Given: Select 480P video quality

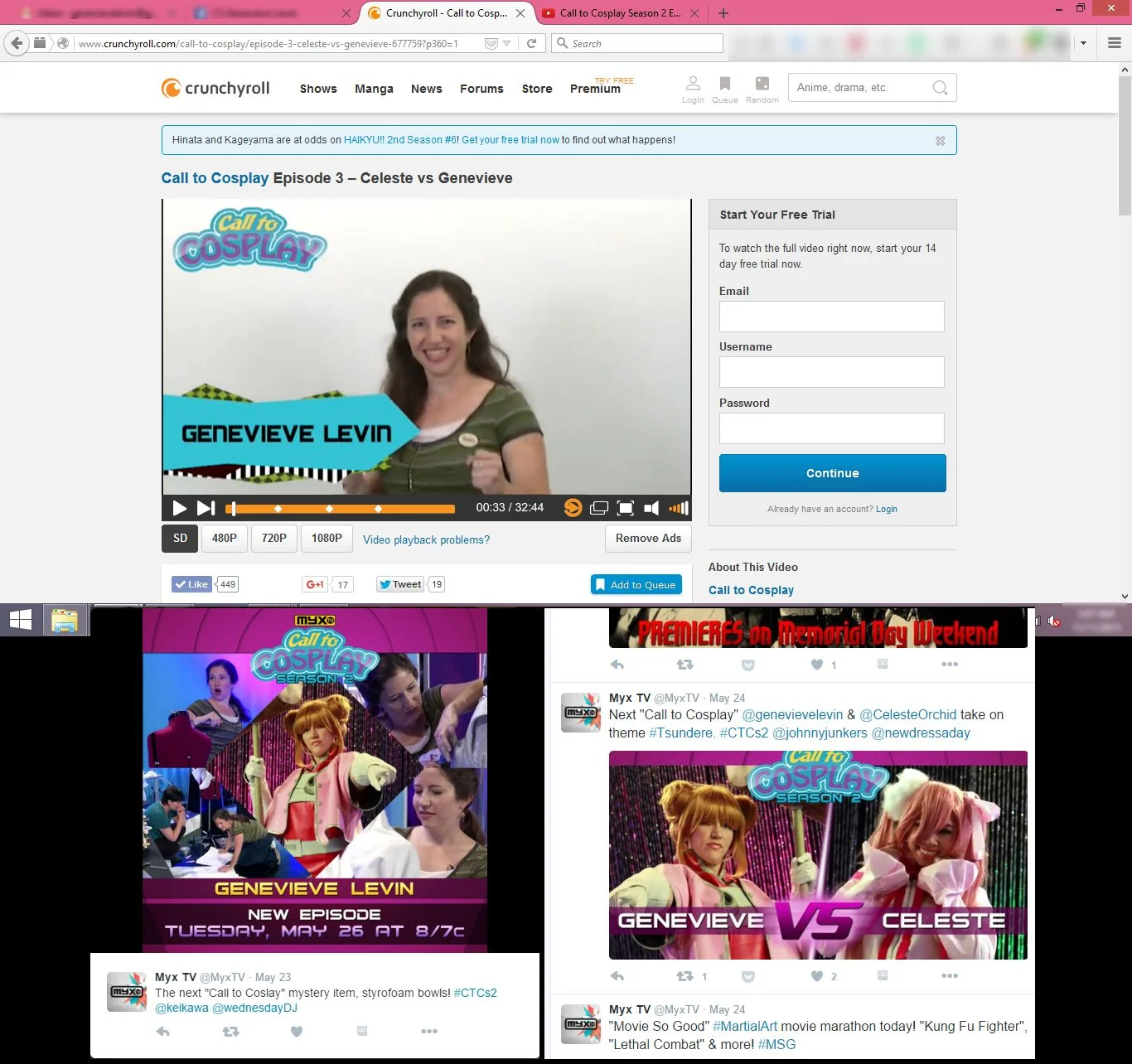Looking at the screenshot, I should click(225, 539).
